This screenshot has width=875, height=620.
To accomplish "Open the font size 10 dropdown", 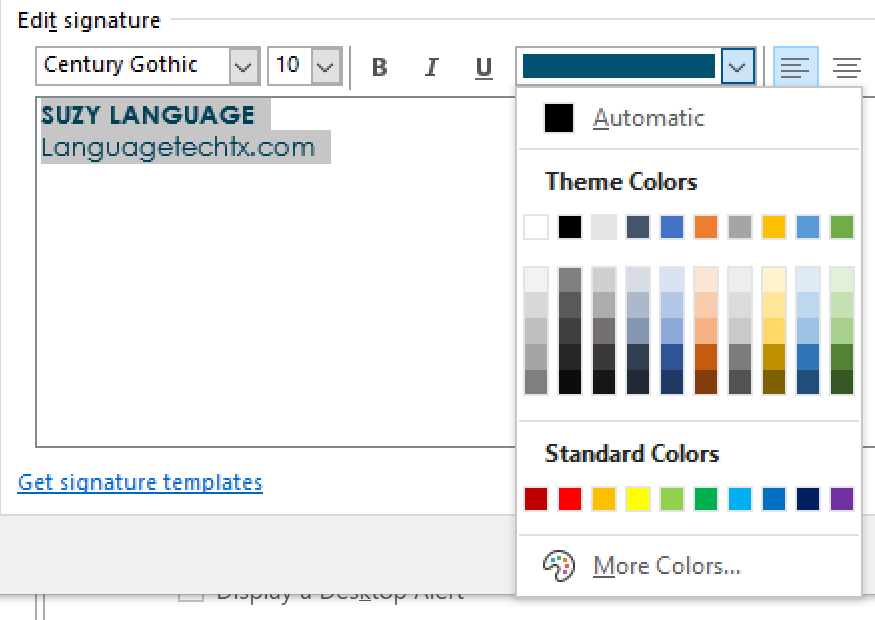I will tap(325, 67).
